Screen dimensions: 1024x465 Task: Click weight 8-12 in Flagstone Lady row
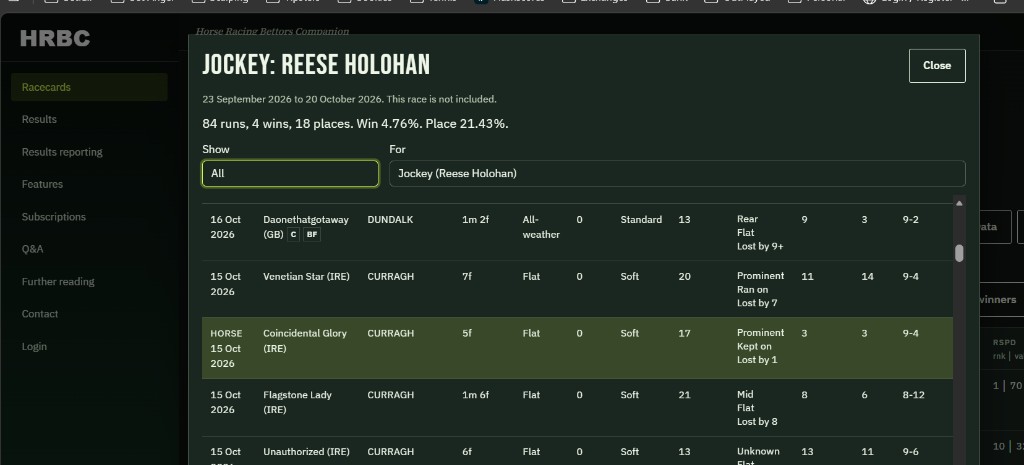pos(913,394)
